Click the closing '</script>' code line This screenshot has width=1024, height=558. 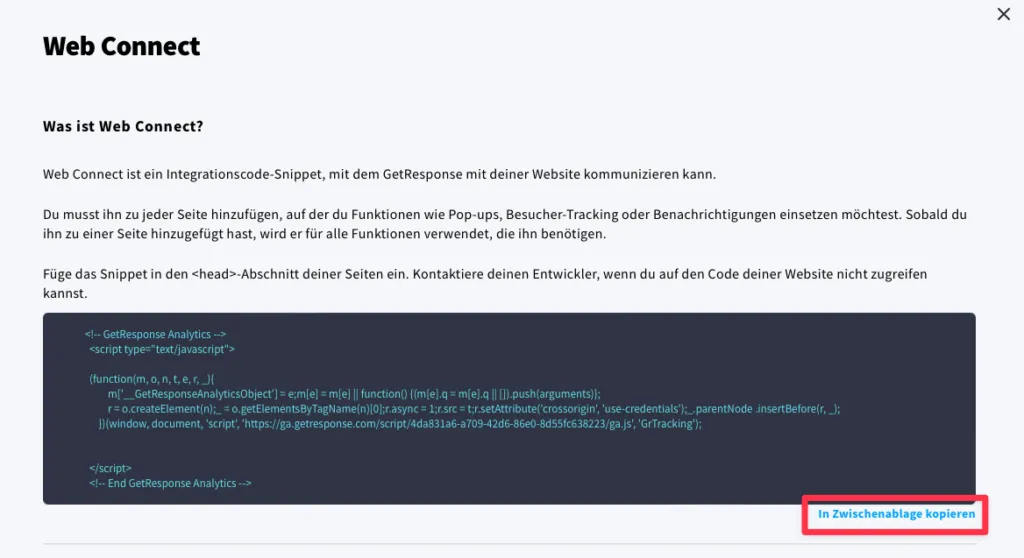click(110, 468)
